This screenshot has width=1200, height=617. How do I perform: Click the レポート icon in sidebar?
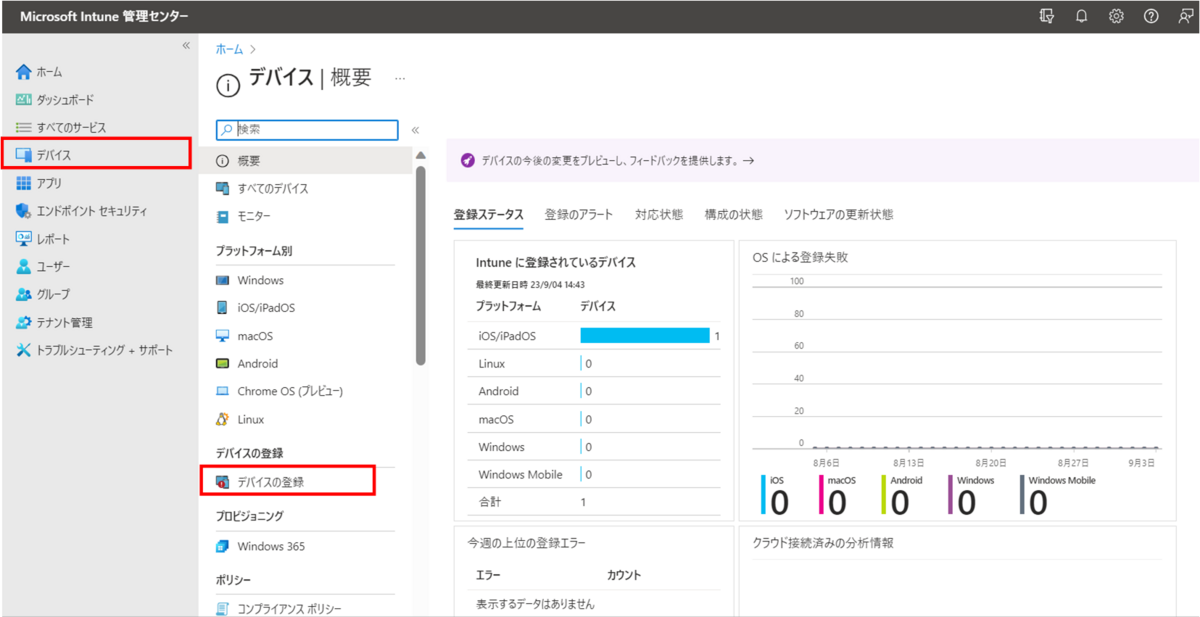[x=24, y=239]
